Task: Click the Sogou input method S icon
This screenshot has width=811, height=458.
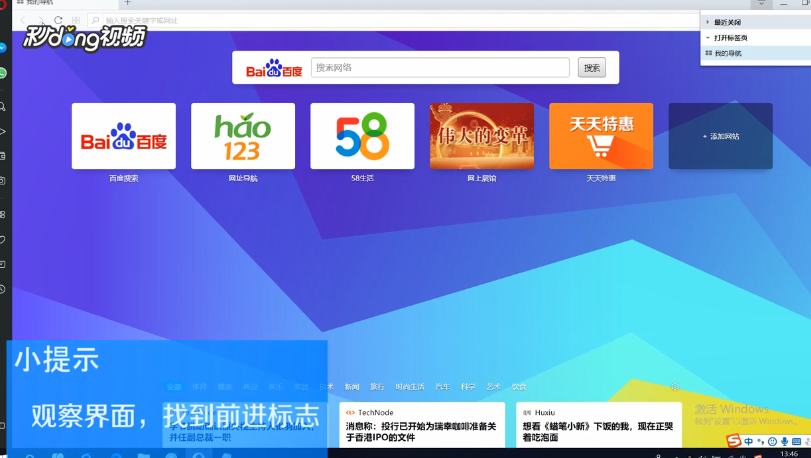Action: tap(733, 440)
